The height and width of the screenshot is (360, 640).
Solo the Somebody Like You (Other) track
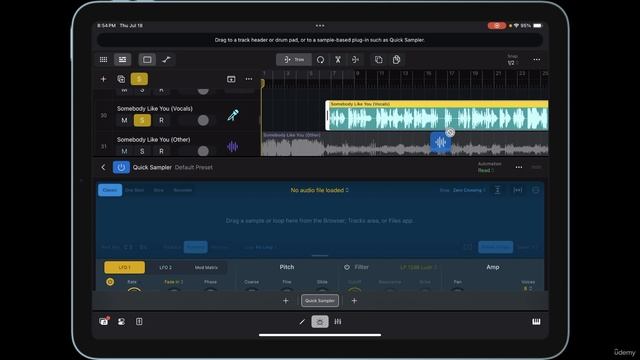click(x=142, y=151)
